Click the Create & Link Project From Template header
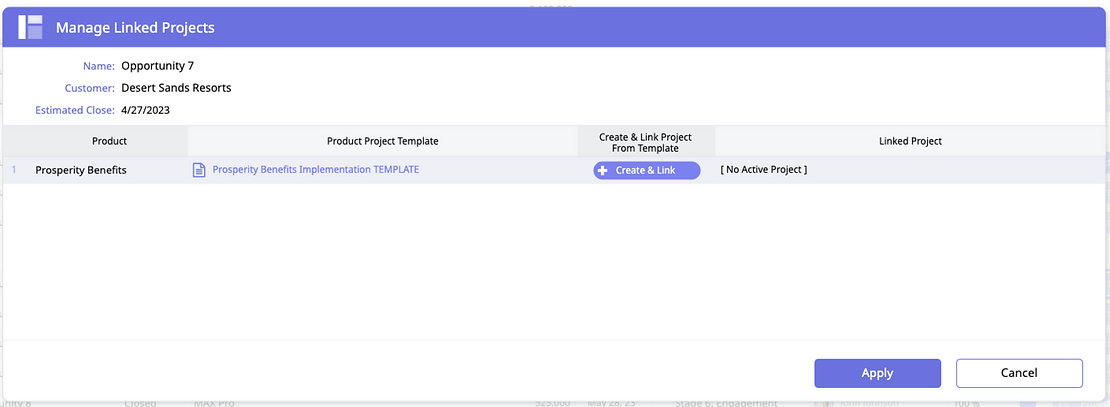1110x407 pixels. click(646, 142)
